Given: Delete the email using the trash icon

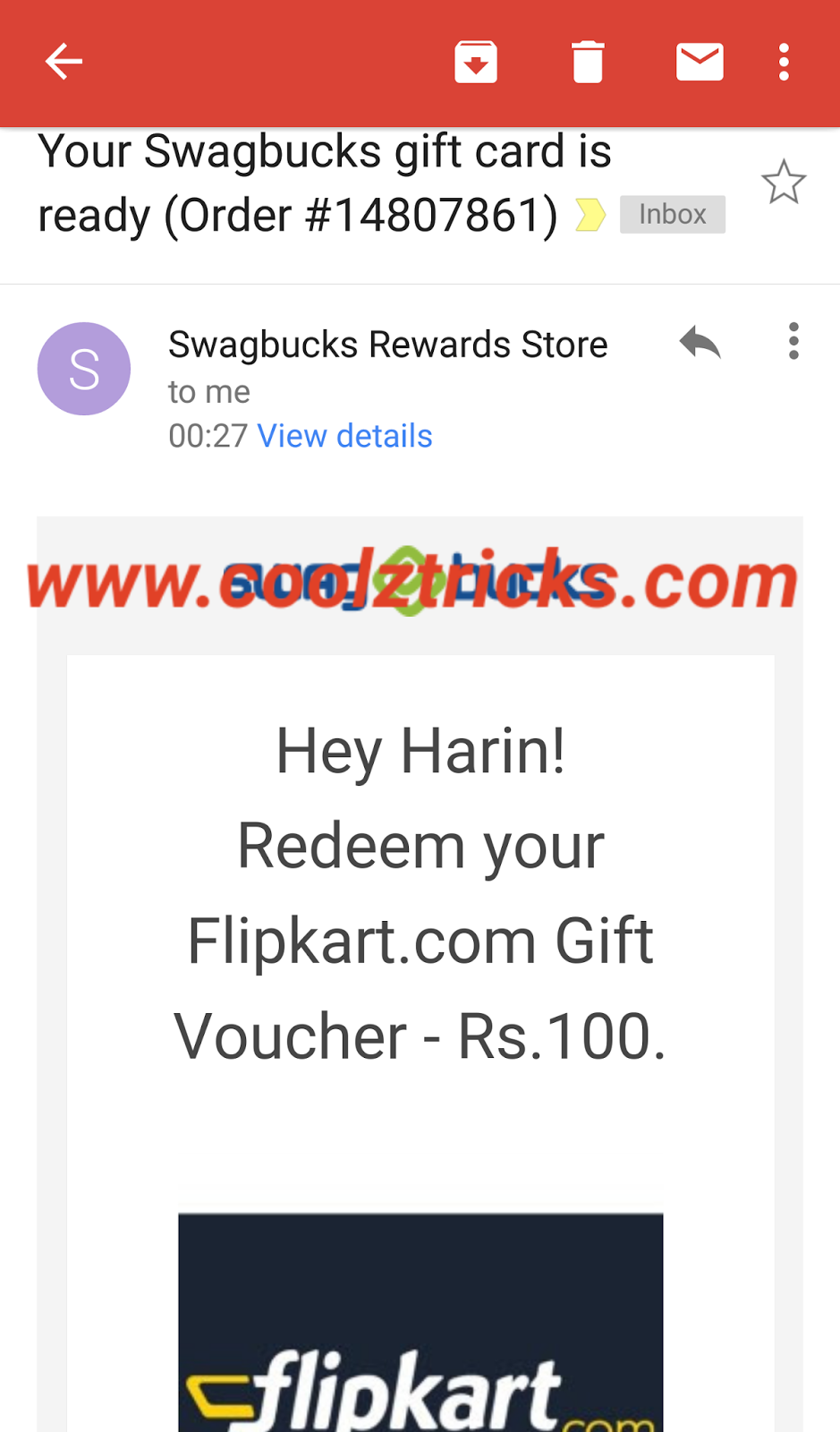Looking at the screenshot, I should [x=588, y=62].
